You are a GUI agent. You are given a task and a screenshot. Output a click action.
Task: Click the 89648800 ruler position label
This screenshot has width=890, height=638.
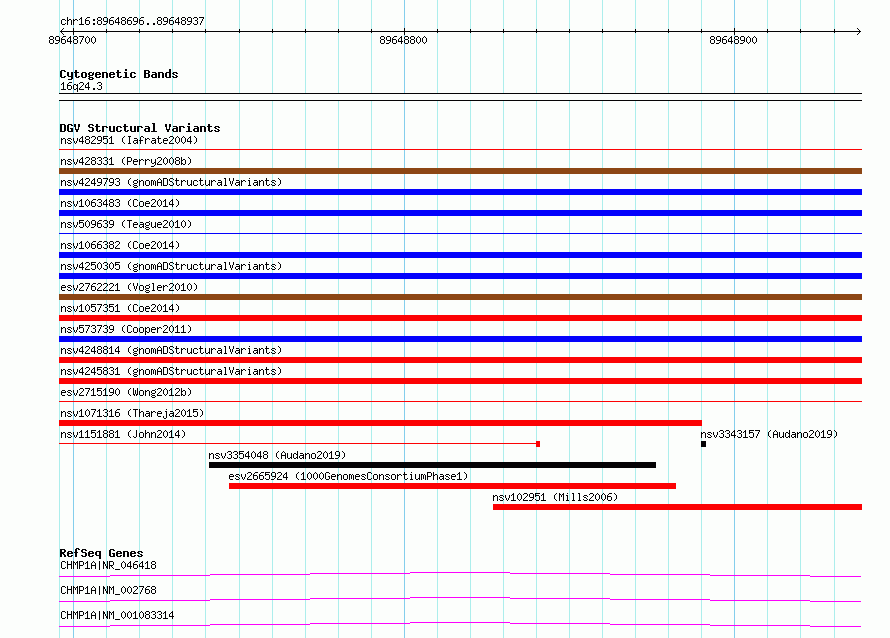click(403, 40)
